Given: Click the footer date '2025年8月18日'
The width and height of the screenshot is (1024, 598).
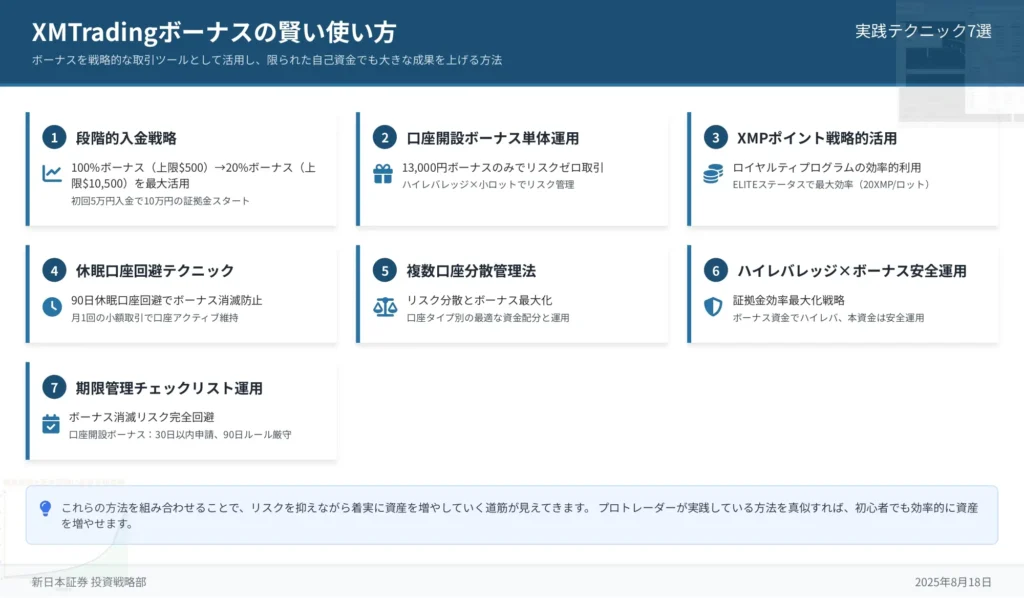Looking at the screenshot, I should point(953,582).
